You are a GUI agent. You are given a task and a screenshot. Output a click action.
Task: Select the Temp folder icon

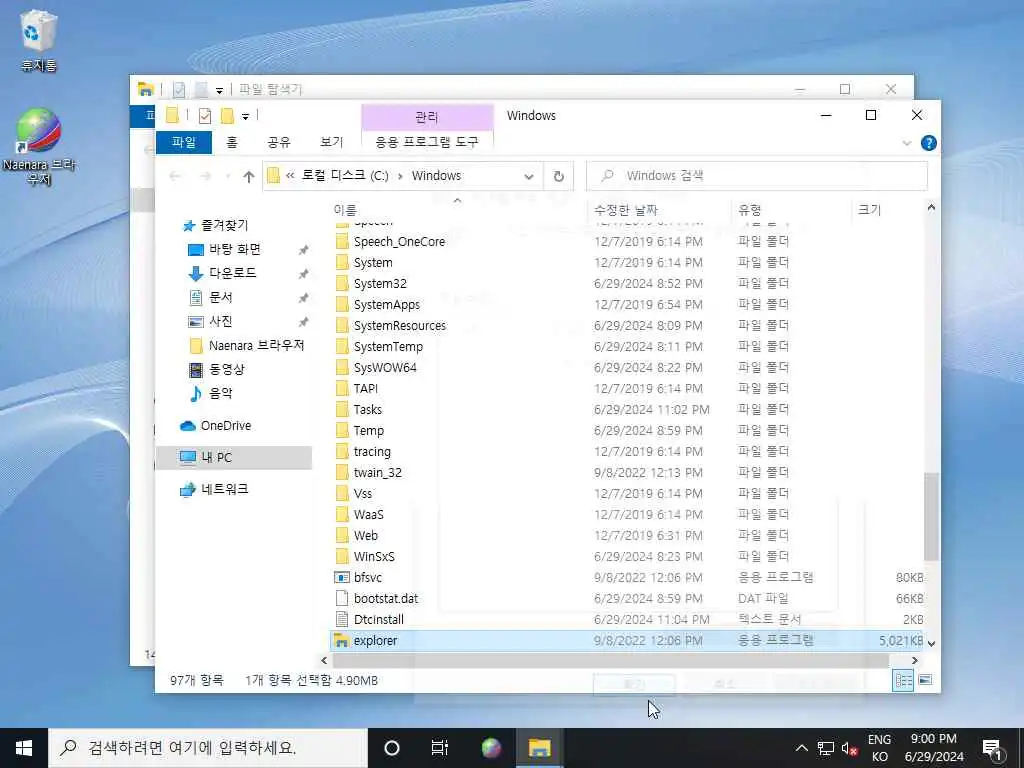pos(342,430)
